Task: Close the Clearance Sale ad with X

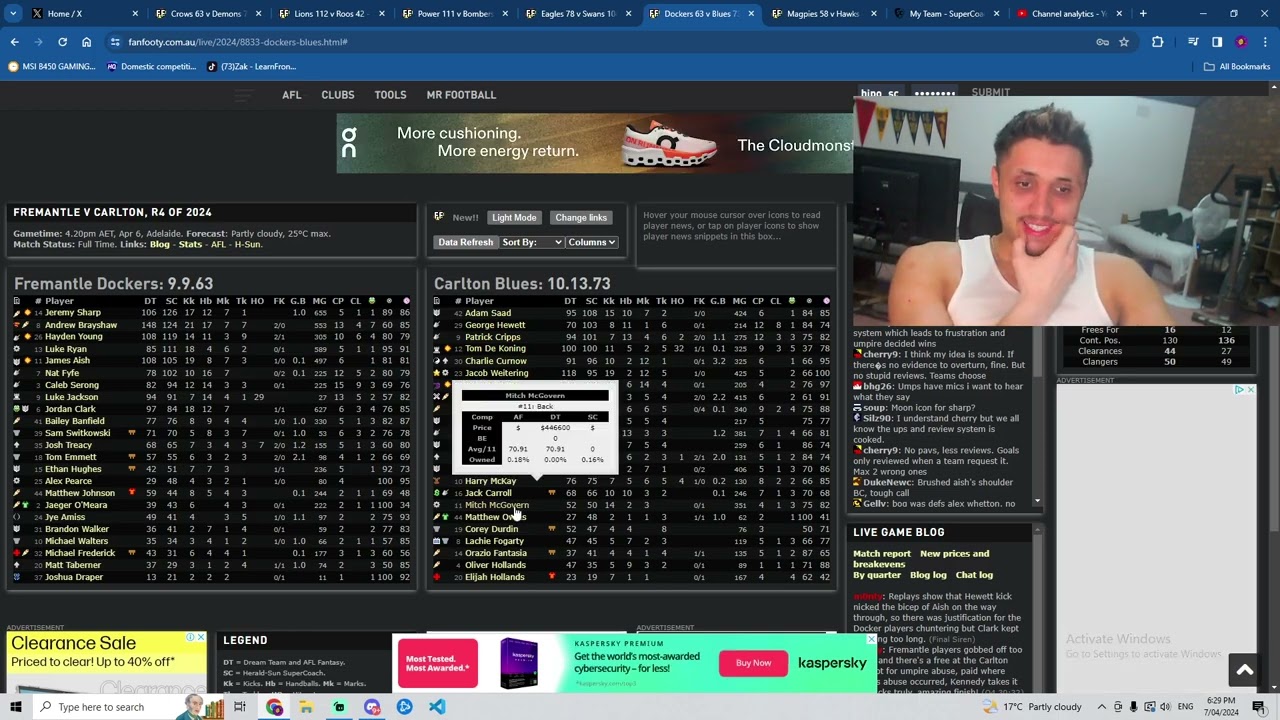Action: click(x=200, y=638)
